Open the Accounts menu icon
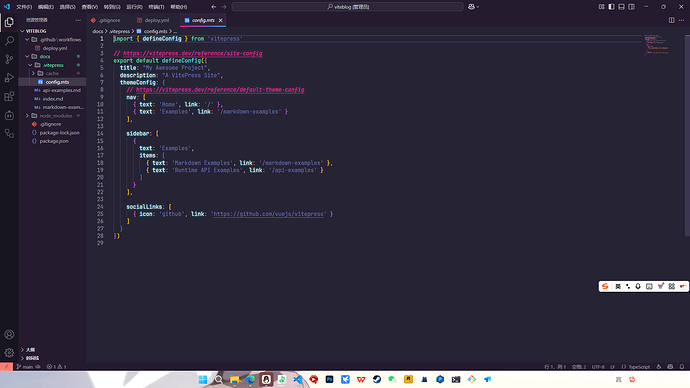The image size is (690, 388). click(x=9, y=334)
